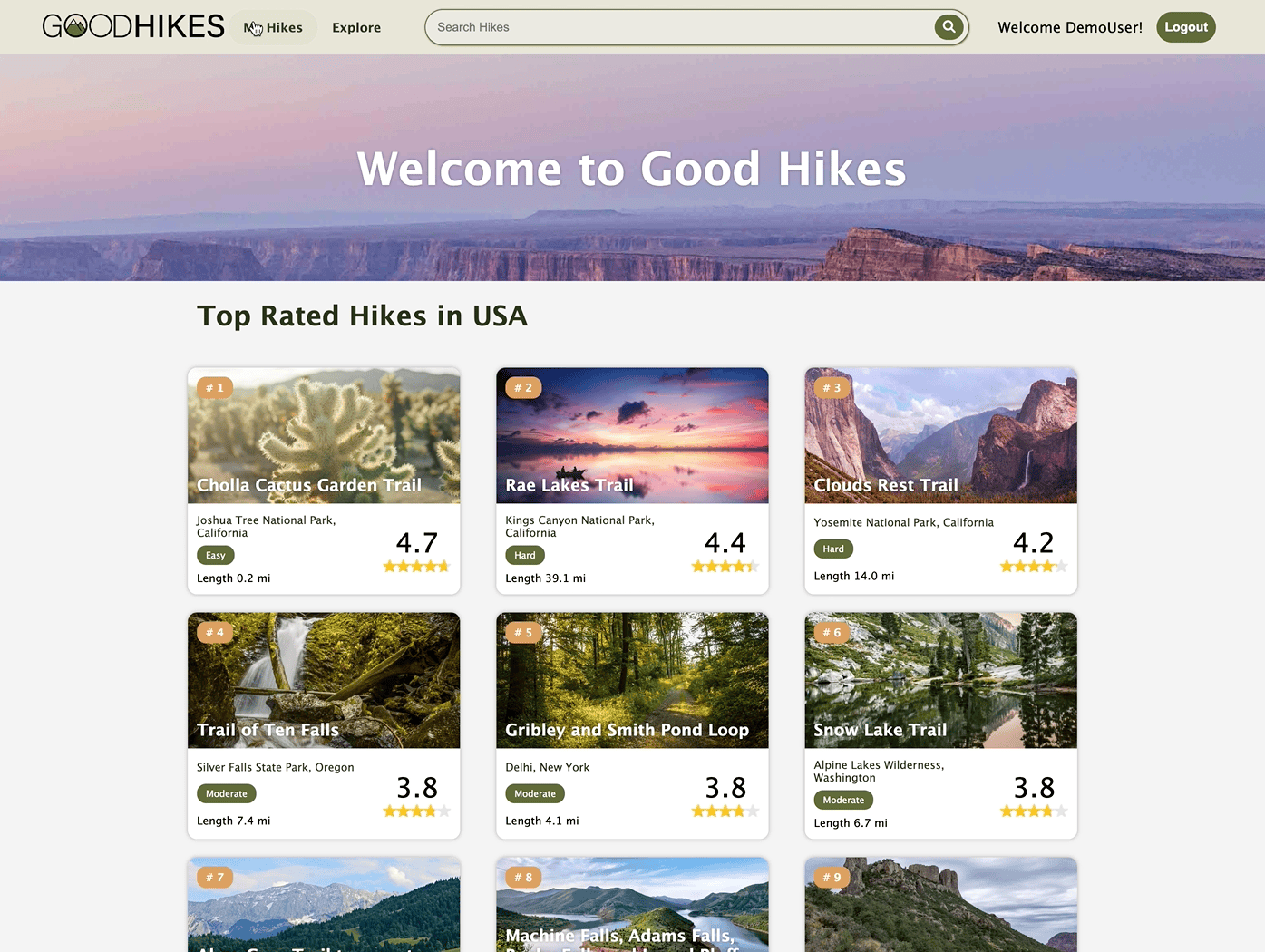This screenshot has height=952, width=1265.
Task: Click Length 6.7 mi text
Action: (x=850, y=823)
